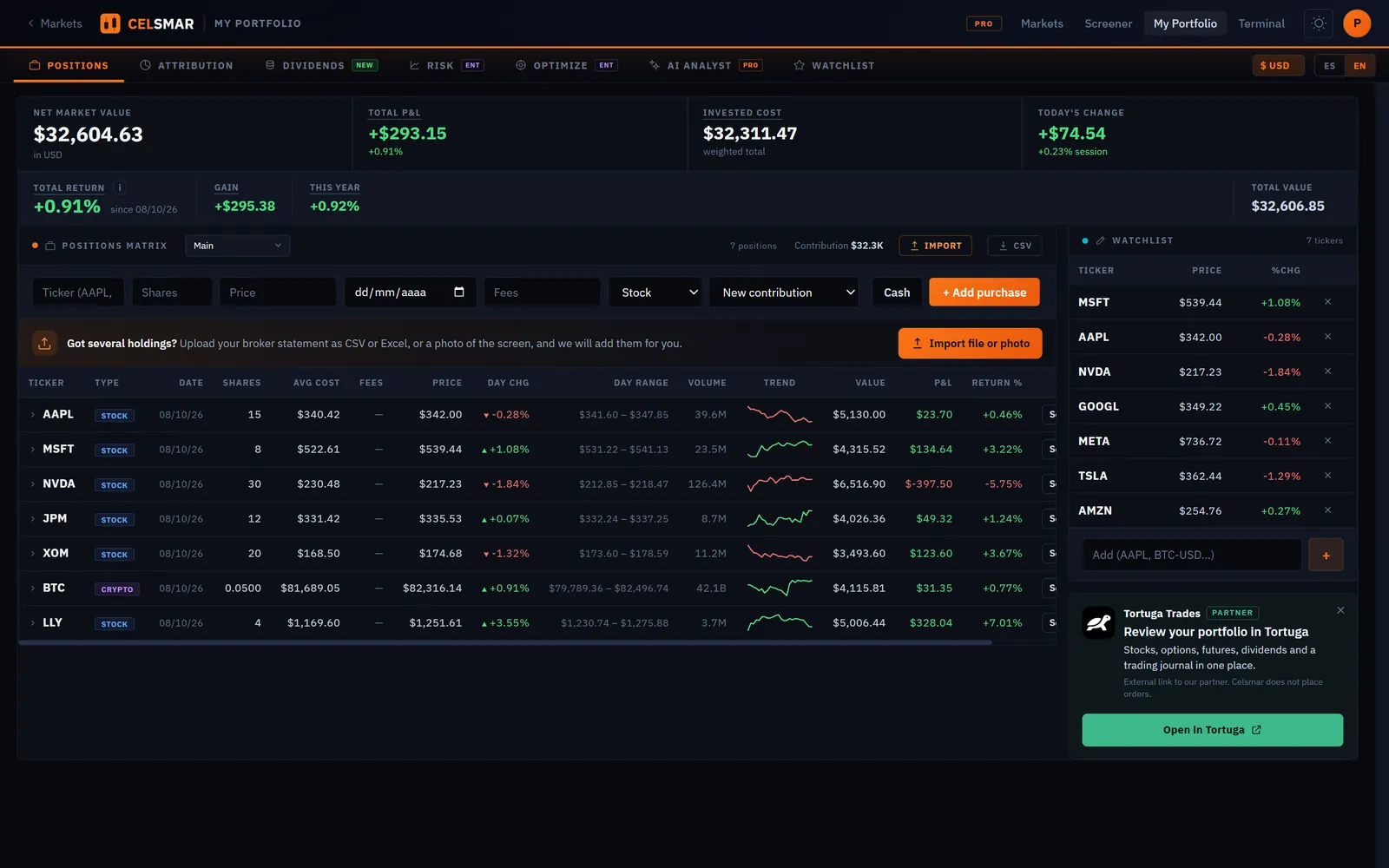The width and height of the screenshot is (1389, 868).
Task: Click the horizontal scrollbar under positions table
Action: point(505,642)
